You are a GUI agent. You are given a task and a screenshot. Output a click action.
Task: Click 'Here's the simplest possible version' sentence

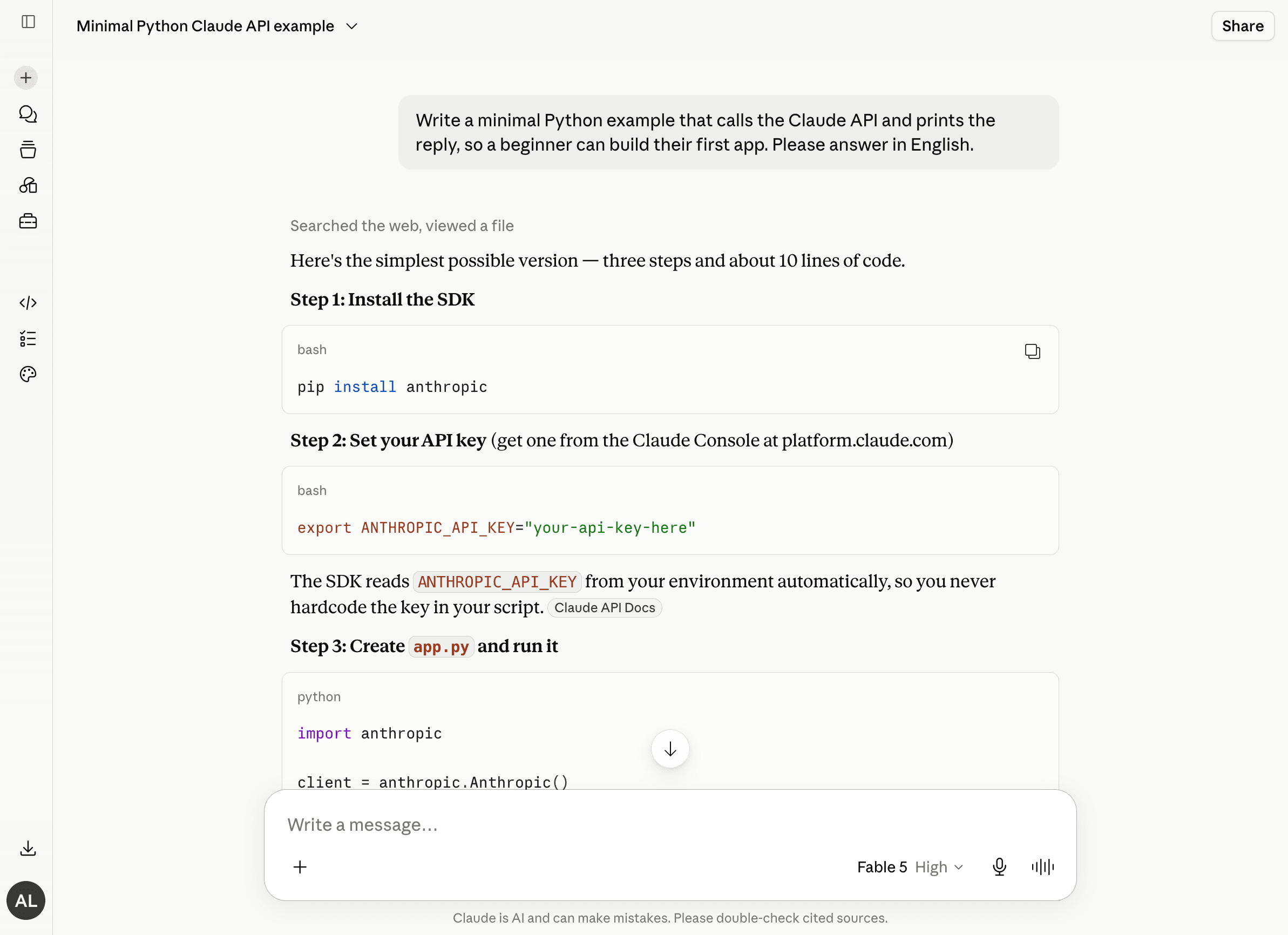598,260
